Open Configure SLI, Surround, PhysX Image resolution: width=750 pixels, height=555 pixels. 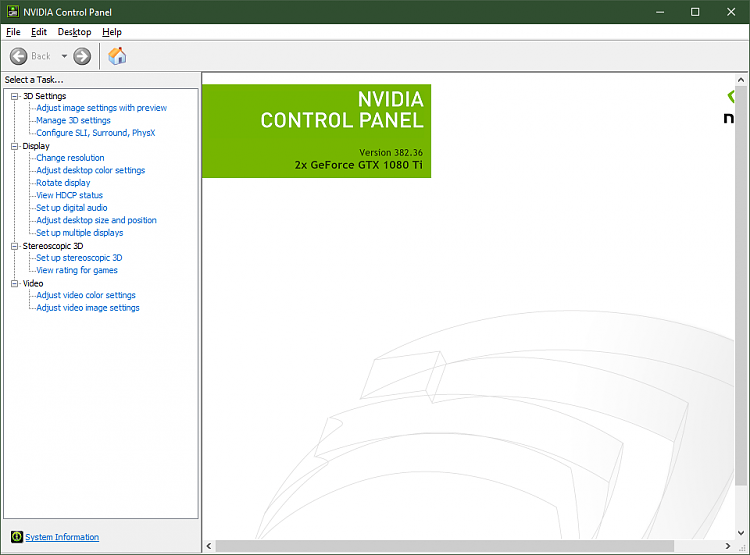tap(96, 133)
